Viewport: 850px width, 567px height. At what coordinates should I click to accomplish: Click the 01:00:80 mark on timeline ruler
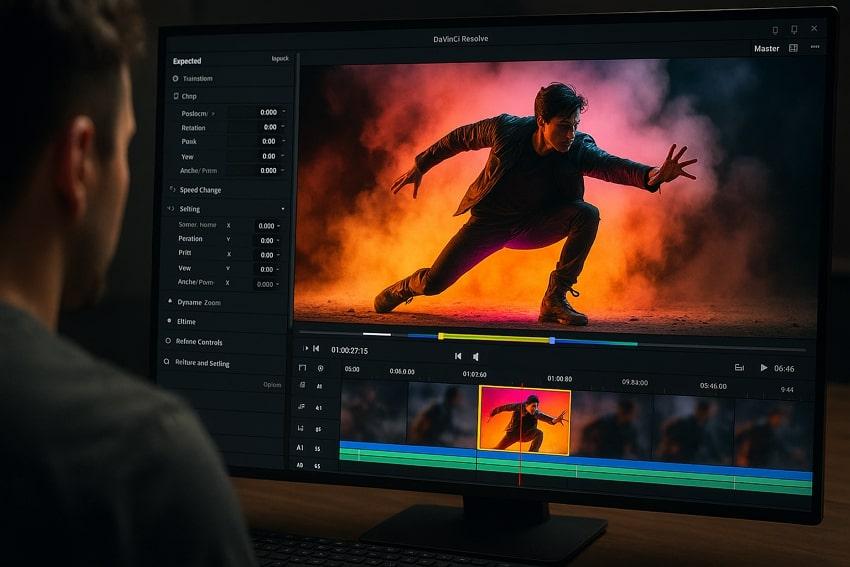pyautogui.click(x=559, y=378)
